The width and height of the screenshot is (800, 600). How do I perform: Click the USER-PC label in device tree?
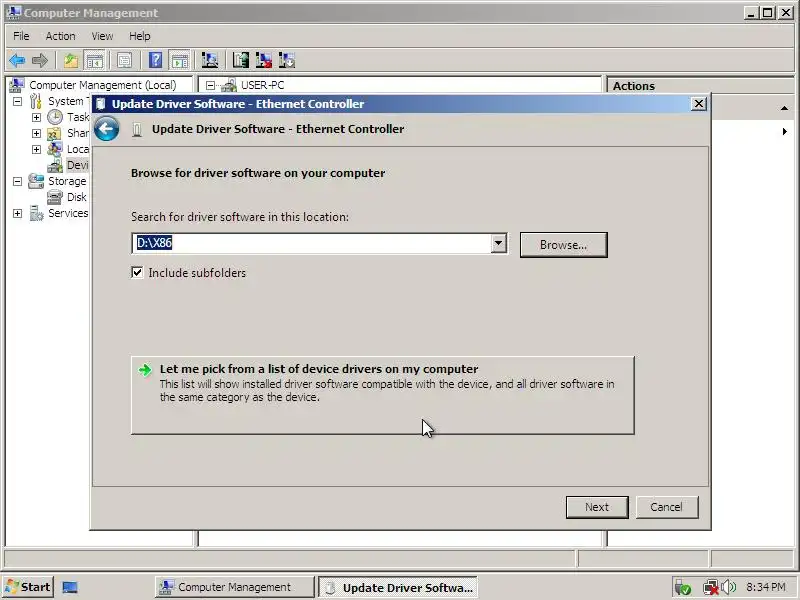click(262, 85)
